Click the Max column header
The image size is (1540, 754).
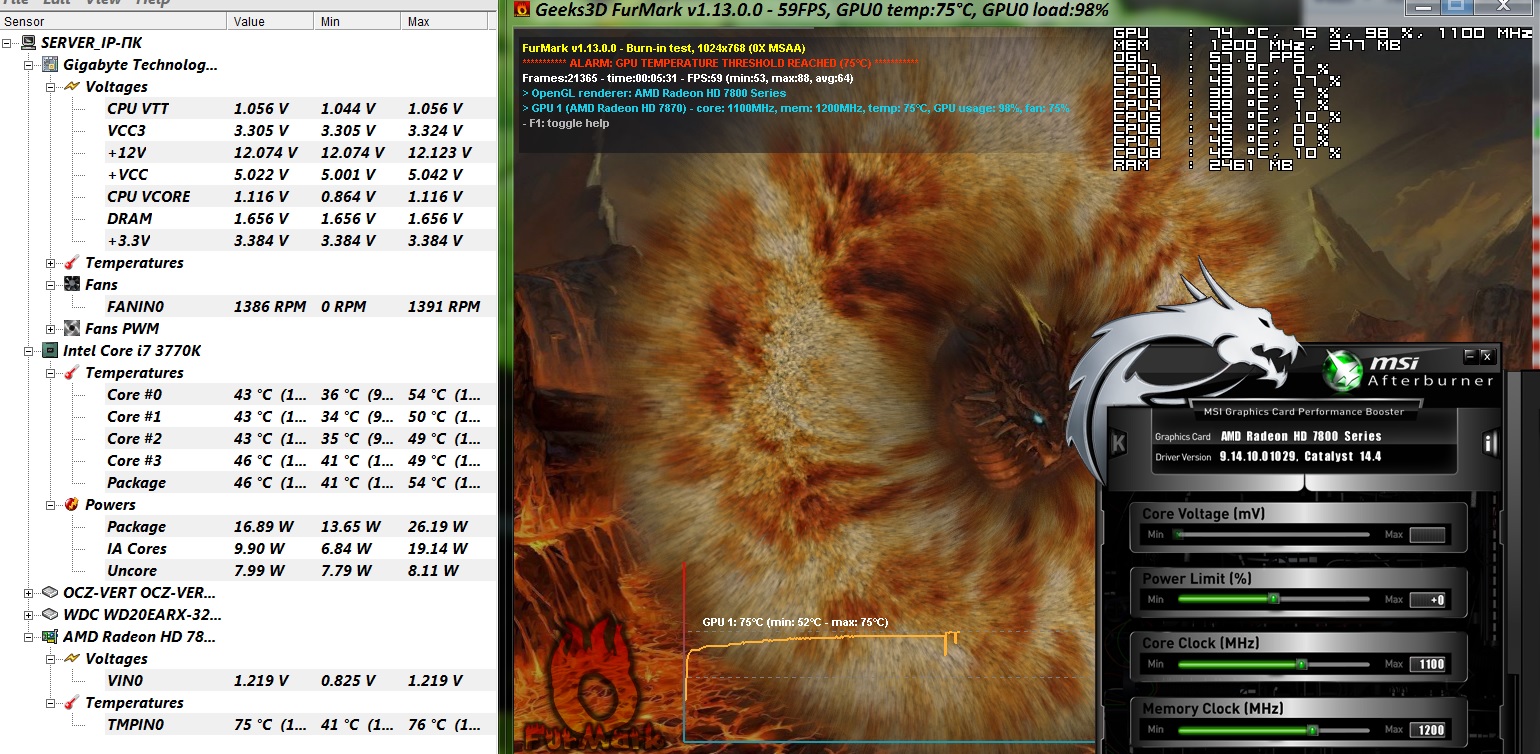[446, 21]
